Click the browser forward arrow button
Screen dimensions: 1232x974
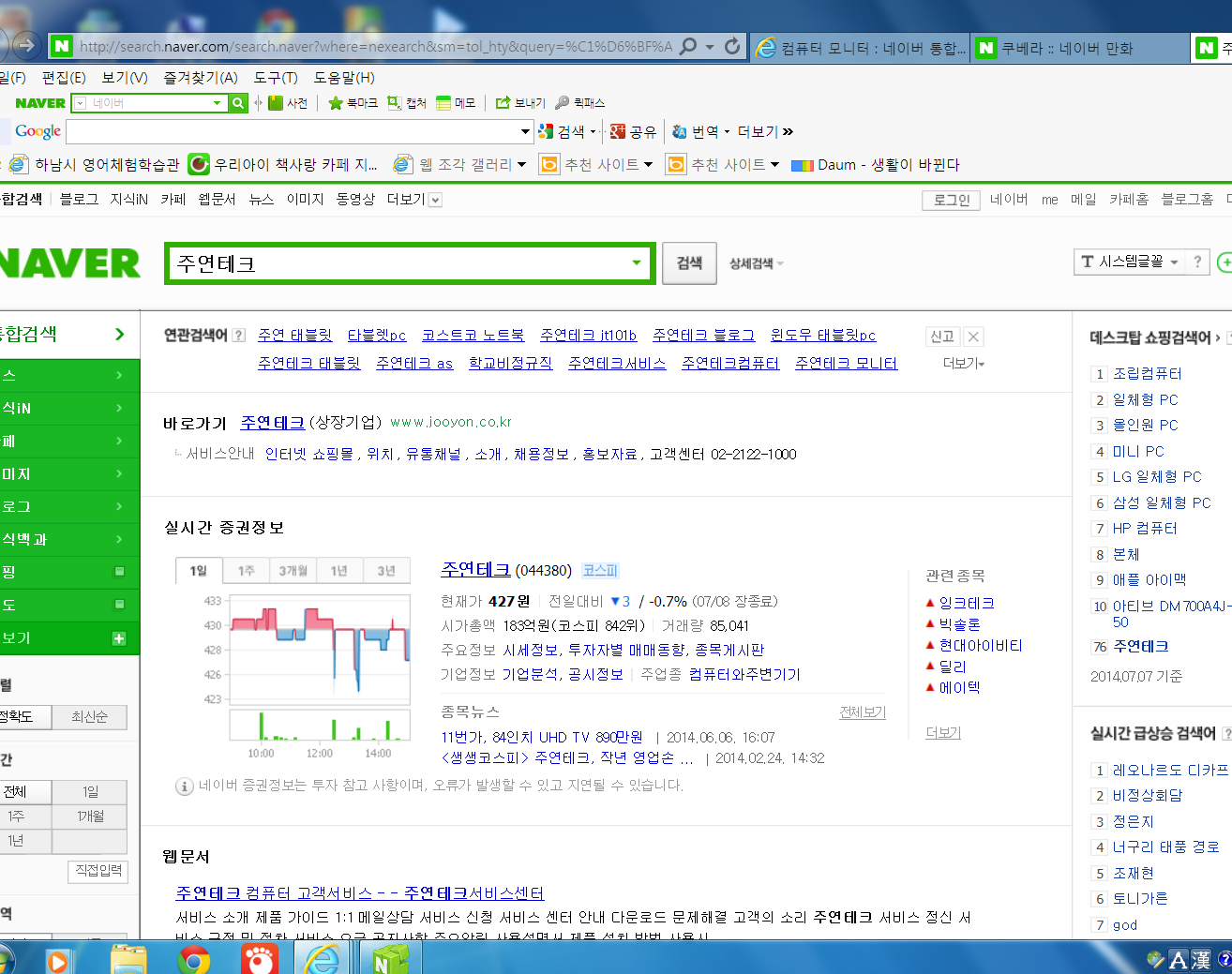click(26, 45)
